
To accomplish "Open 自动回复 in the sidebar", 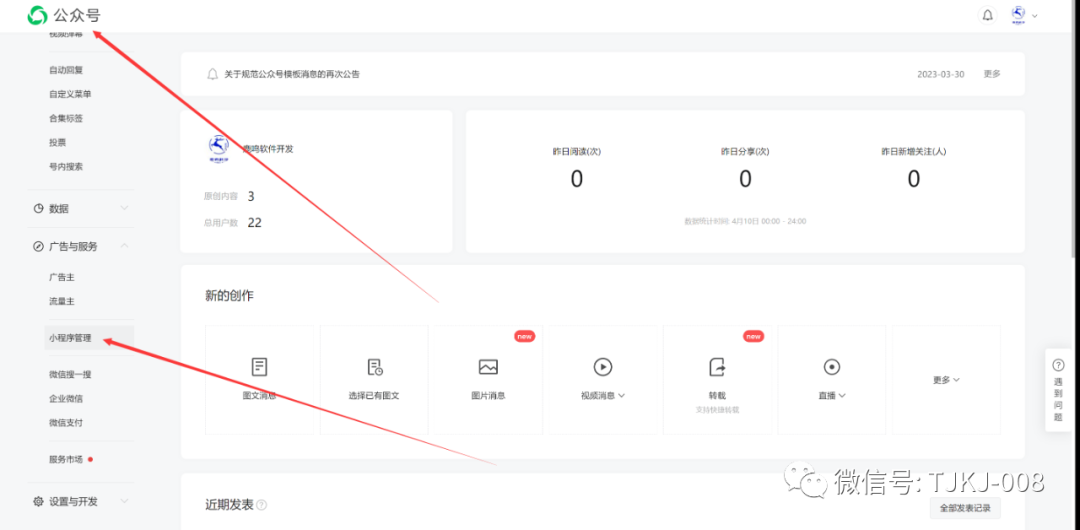I will coord(66,70).
